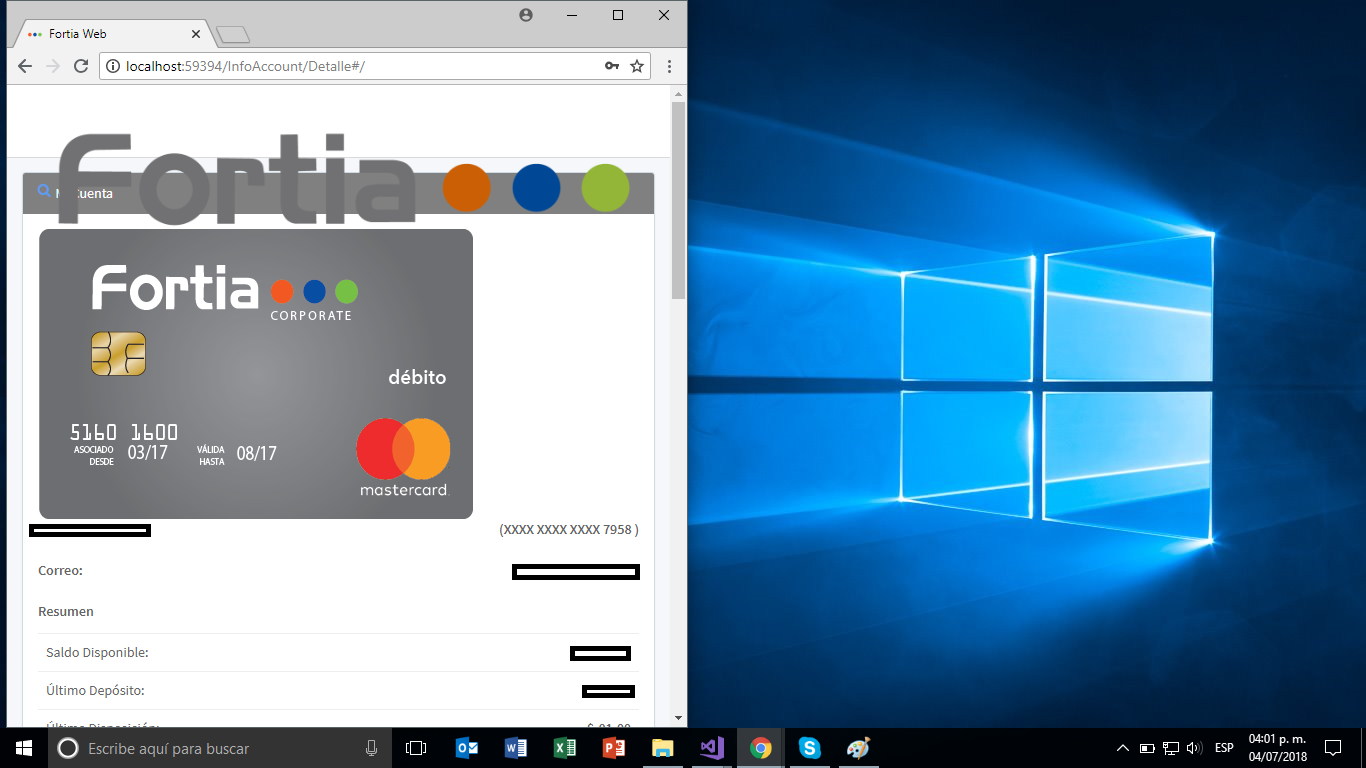Open Excel from taskbar
1366x768 pixels.
[565, 748]
